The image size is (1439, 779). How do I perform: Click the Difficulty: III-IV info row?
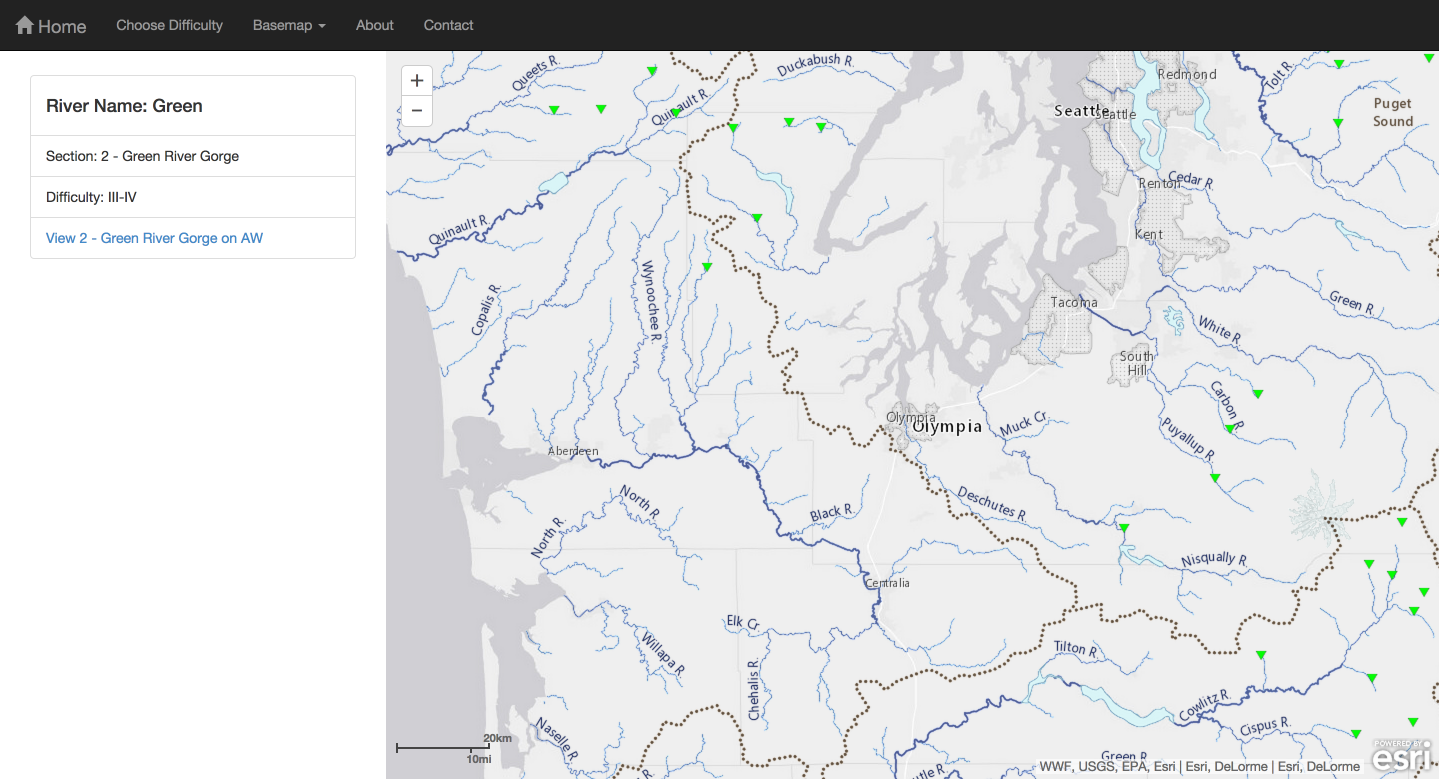pos(193,197)
